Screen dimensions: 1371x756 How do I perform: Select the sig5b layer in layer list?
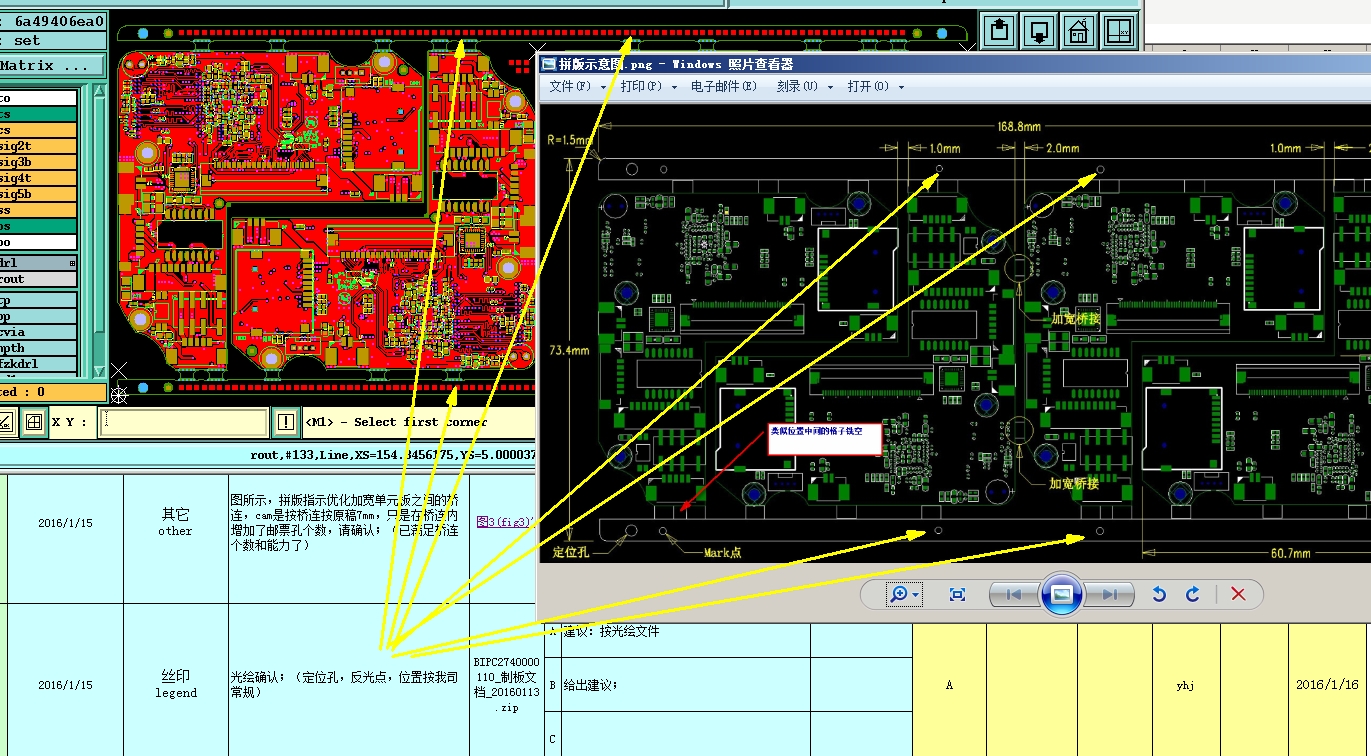pos(38,194)
